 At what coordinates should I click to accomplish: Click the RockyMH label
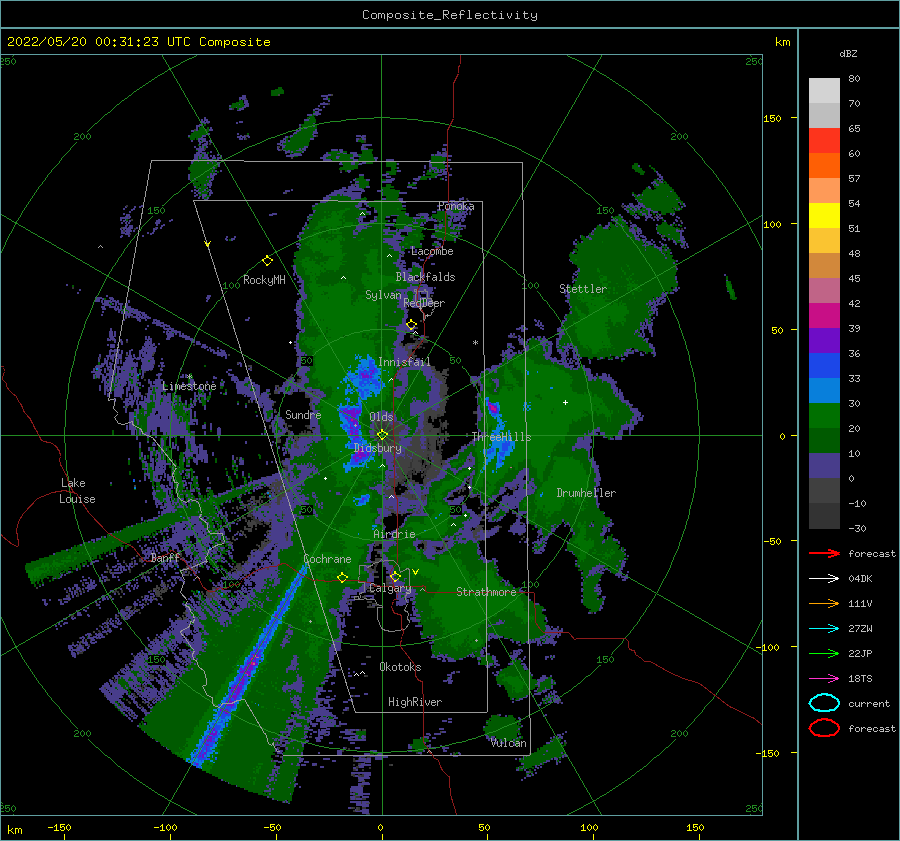pos(264,280)
